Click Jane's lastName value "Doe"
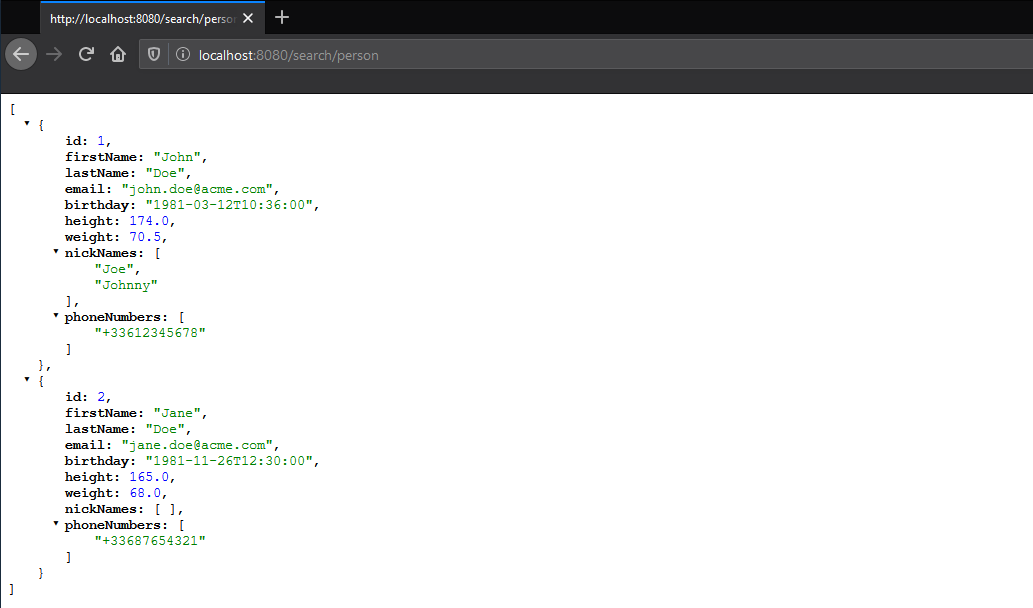This screenshot has width=1033, height=608. coord(165,429)
